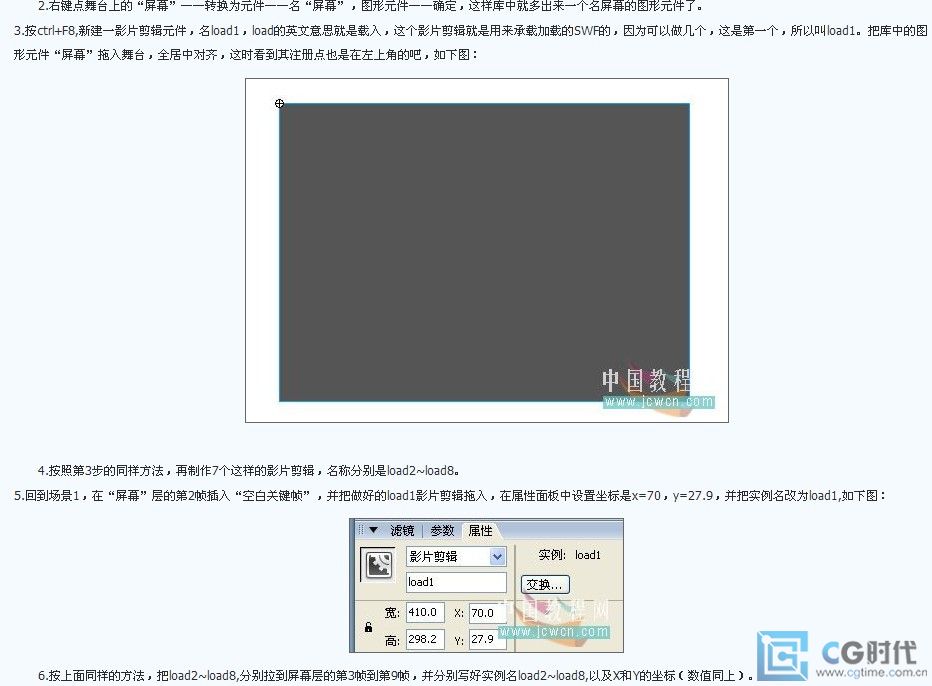Click the '实例: load1' label
The height and width of the screenshot is (686, 932).
tap(569, 555)
